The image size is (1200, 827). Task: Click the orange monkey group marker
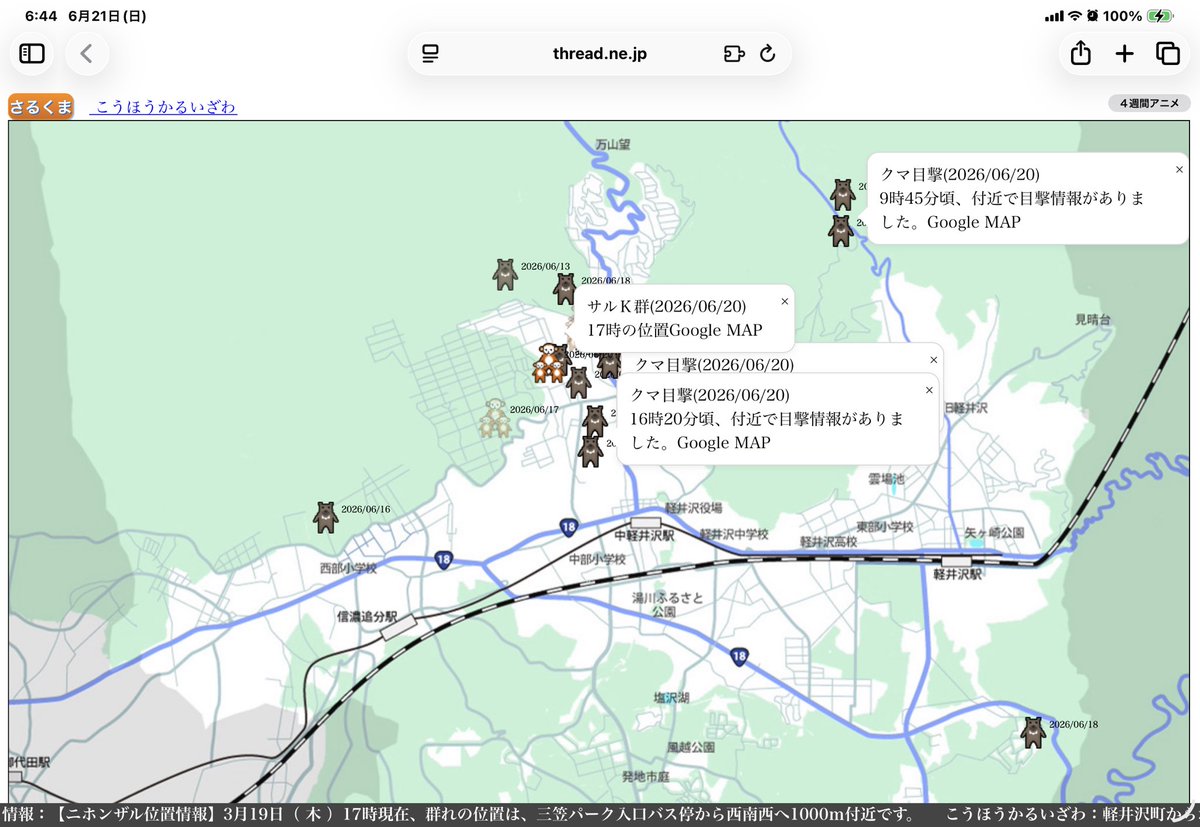pos(549,363)
